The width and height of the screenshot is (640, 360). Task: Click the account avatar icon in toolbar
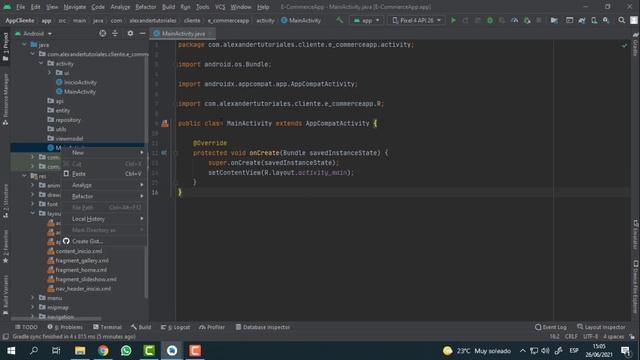(x=634, y=20)
